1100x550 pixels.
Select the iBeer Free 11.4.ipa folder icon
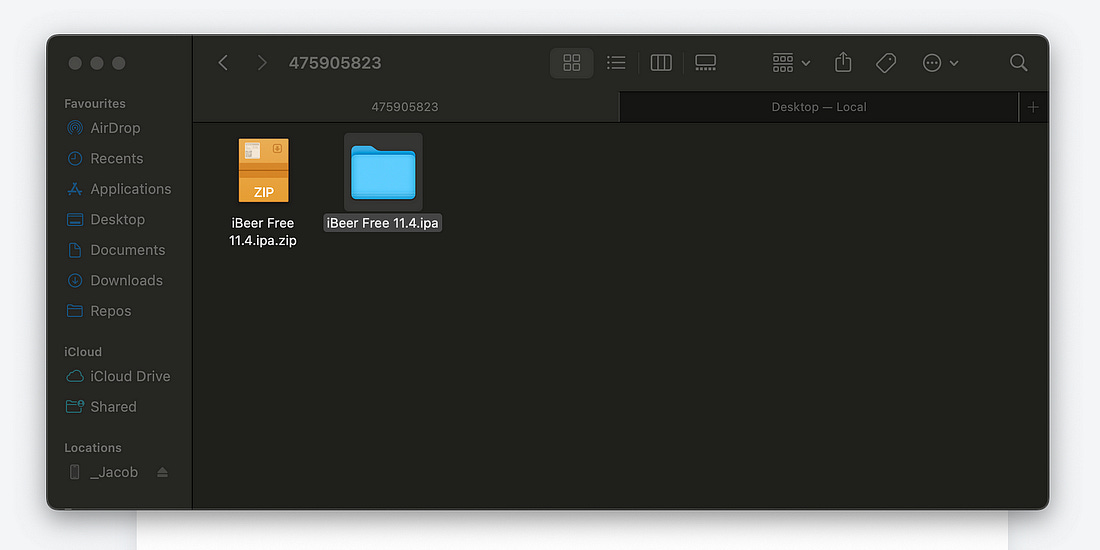tap(383, 172)
